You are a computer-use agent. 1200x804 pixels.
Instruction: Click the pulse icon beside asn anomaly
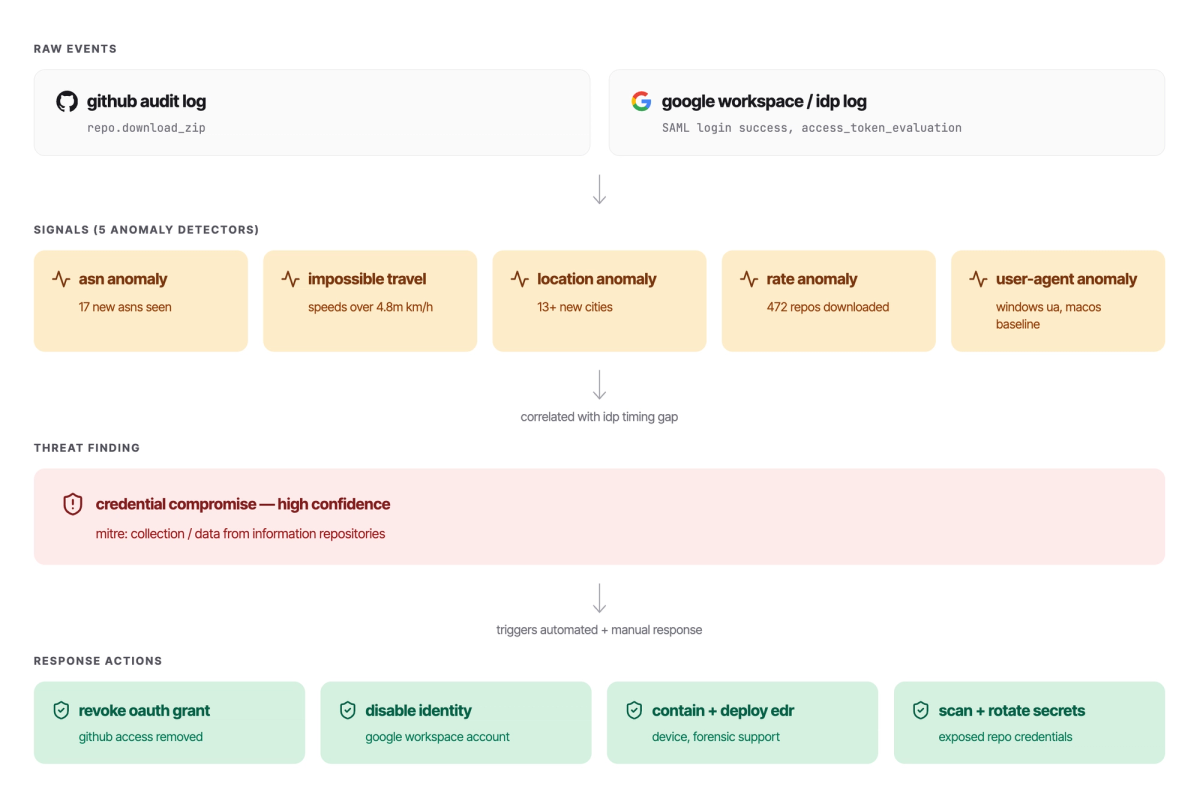(61, 279)
